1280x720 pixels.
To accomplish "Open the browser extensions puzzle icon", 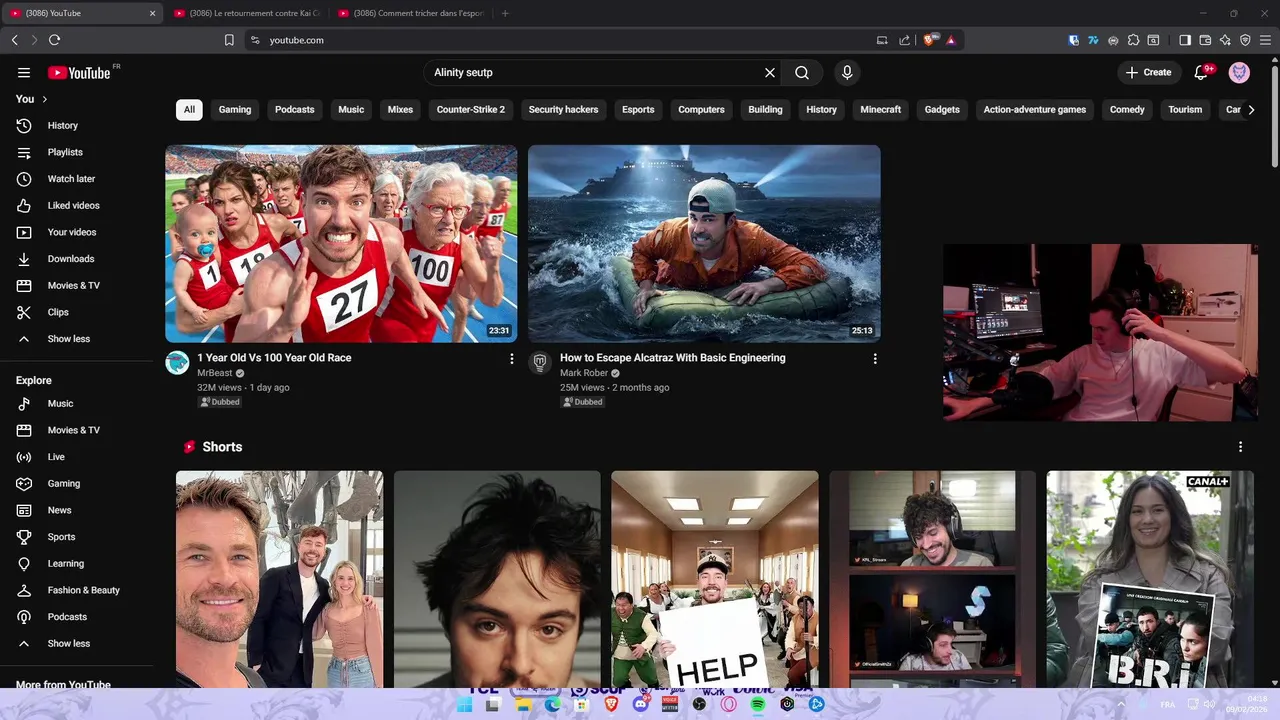I will 1133,40.
